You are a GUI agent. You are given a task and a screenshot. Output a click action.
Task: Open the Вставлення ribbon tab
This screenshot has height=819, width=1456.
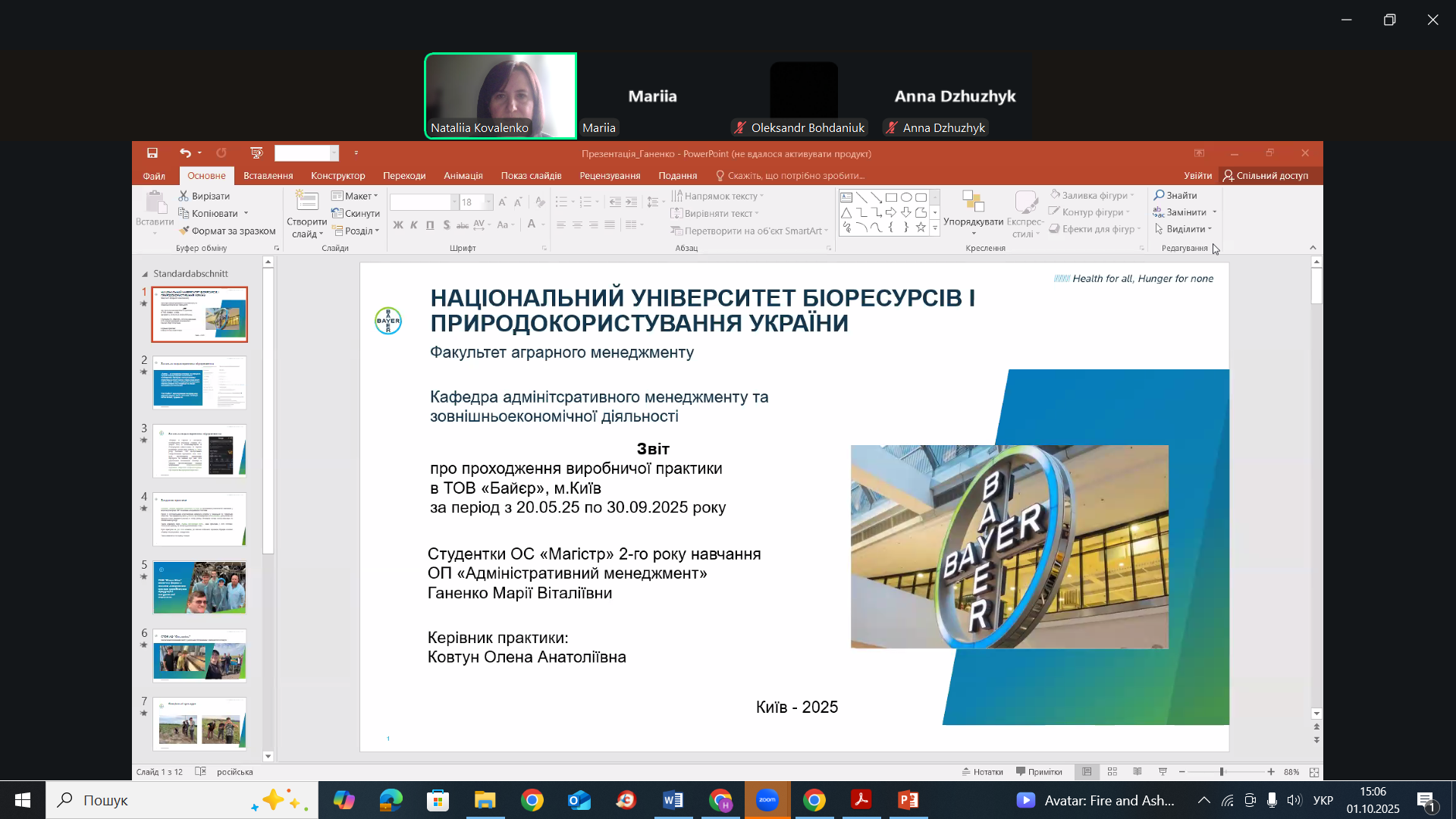pyautogui.click(x=268, y=176)
